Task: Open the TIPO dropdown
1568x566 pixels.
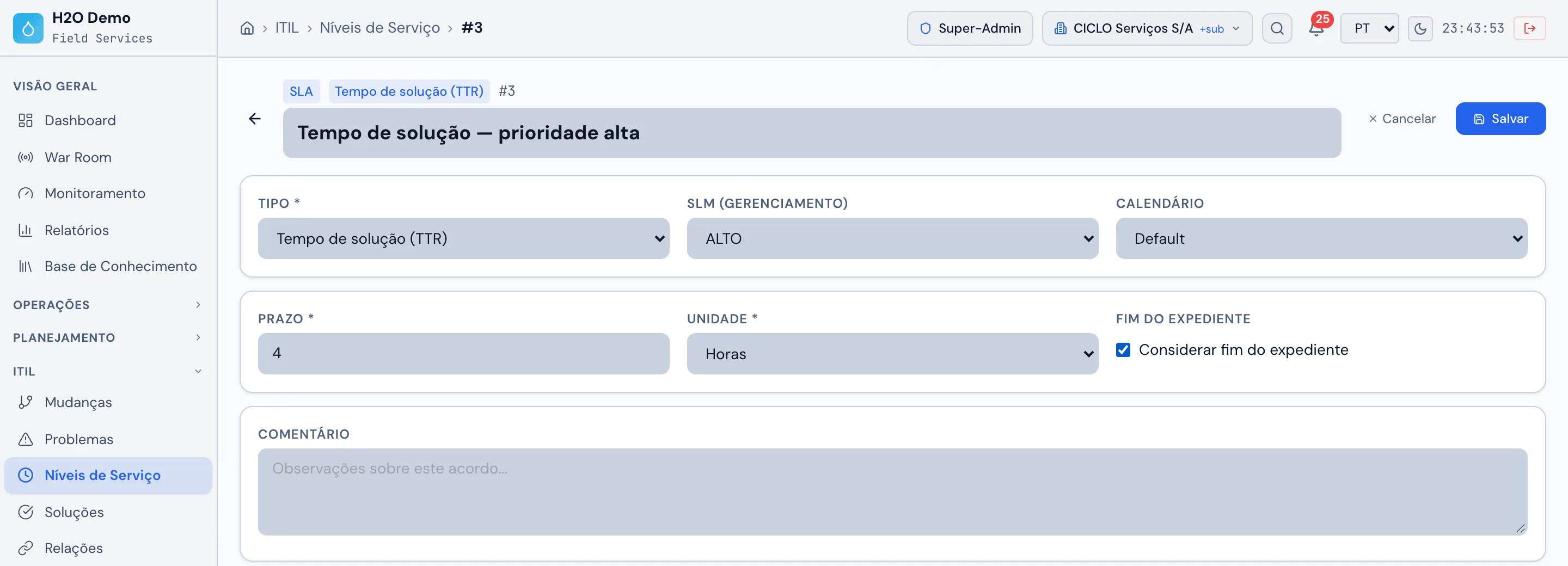Action: 464,238
